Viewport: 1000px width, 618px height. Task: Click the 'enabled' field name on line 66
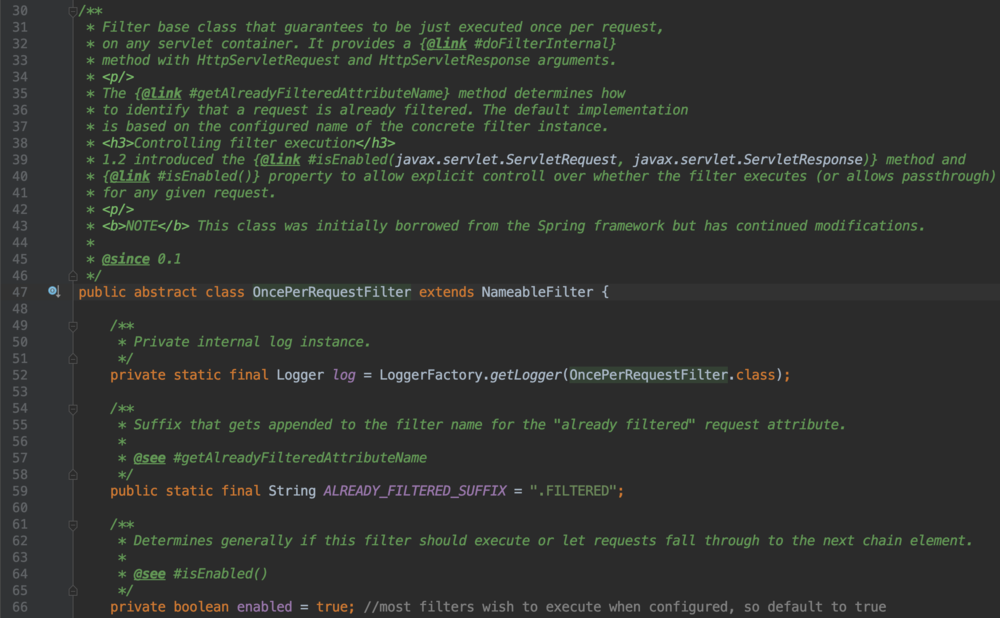[x=264, y=607]
